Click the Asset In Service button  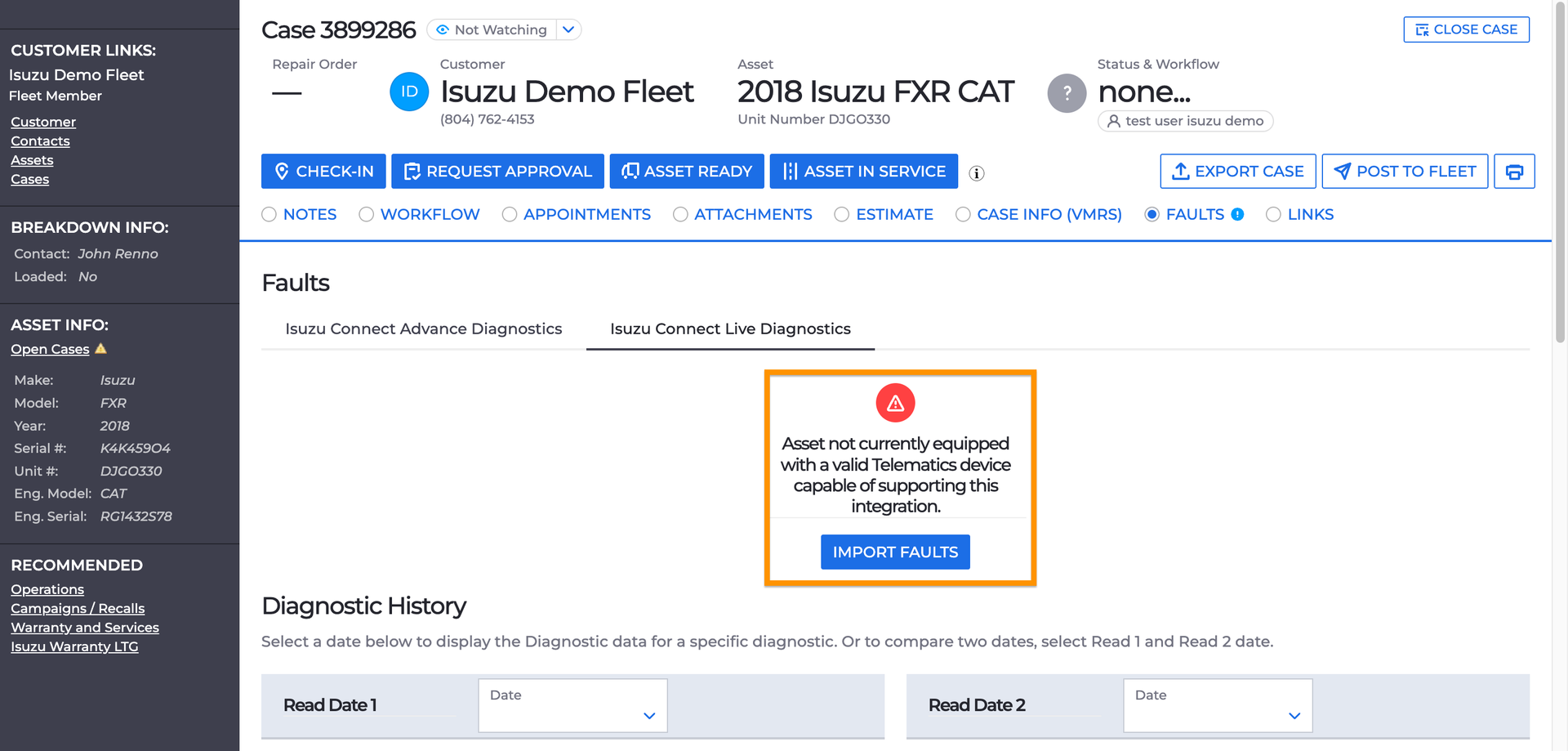tap(864, 172)
